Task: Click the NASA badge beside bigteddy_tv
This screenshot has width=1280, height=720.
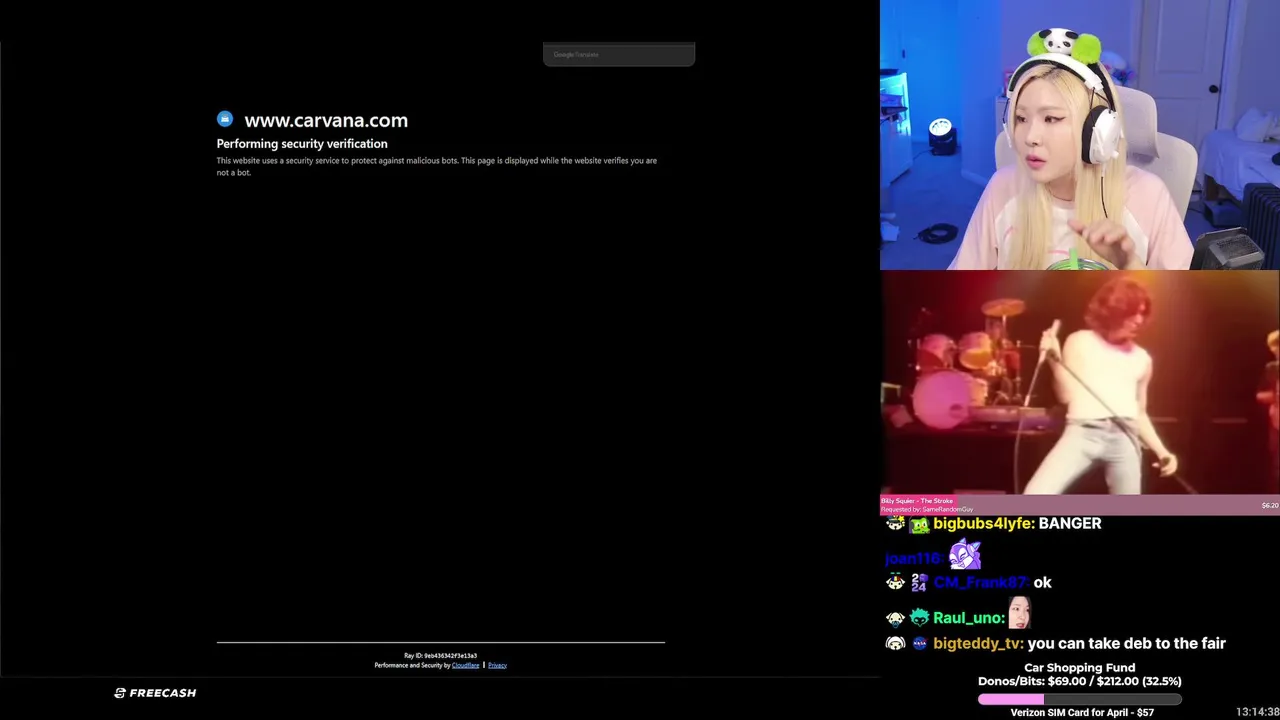Action: click(x=919, y=644)
